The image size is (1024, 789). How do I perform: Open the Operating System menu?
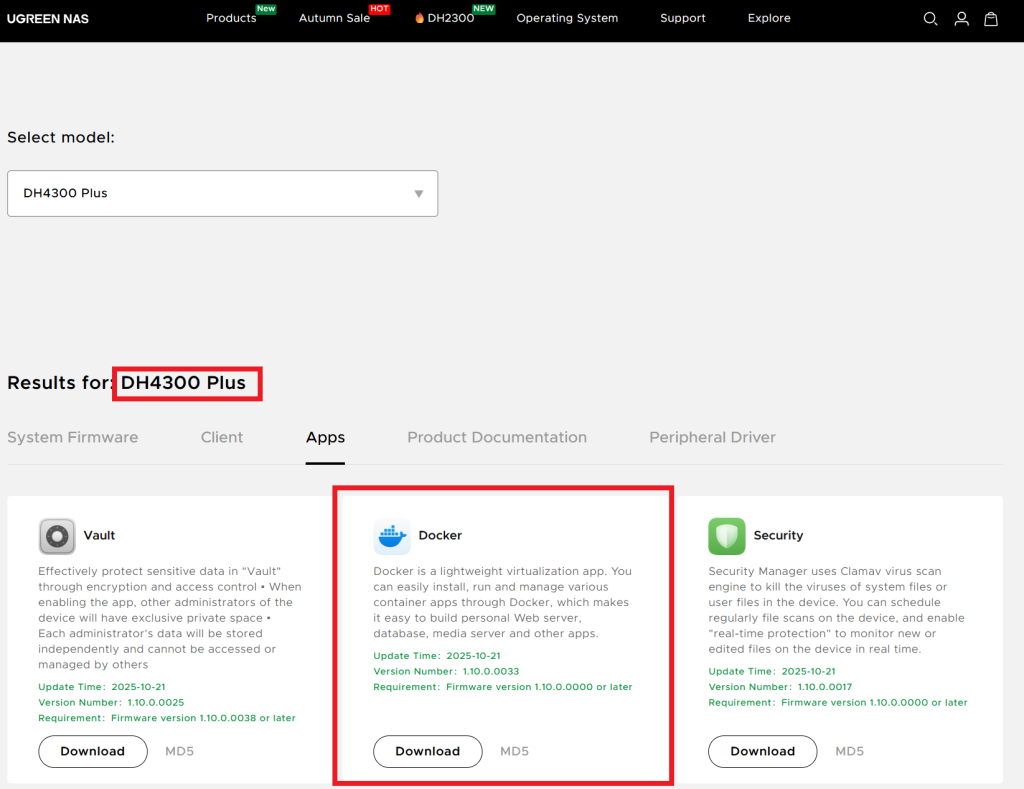(567, 18)
